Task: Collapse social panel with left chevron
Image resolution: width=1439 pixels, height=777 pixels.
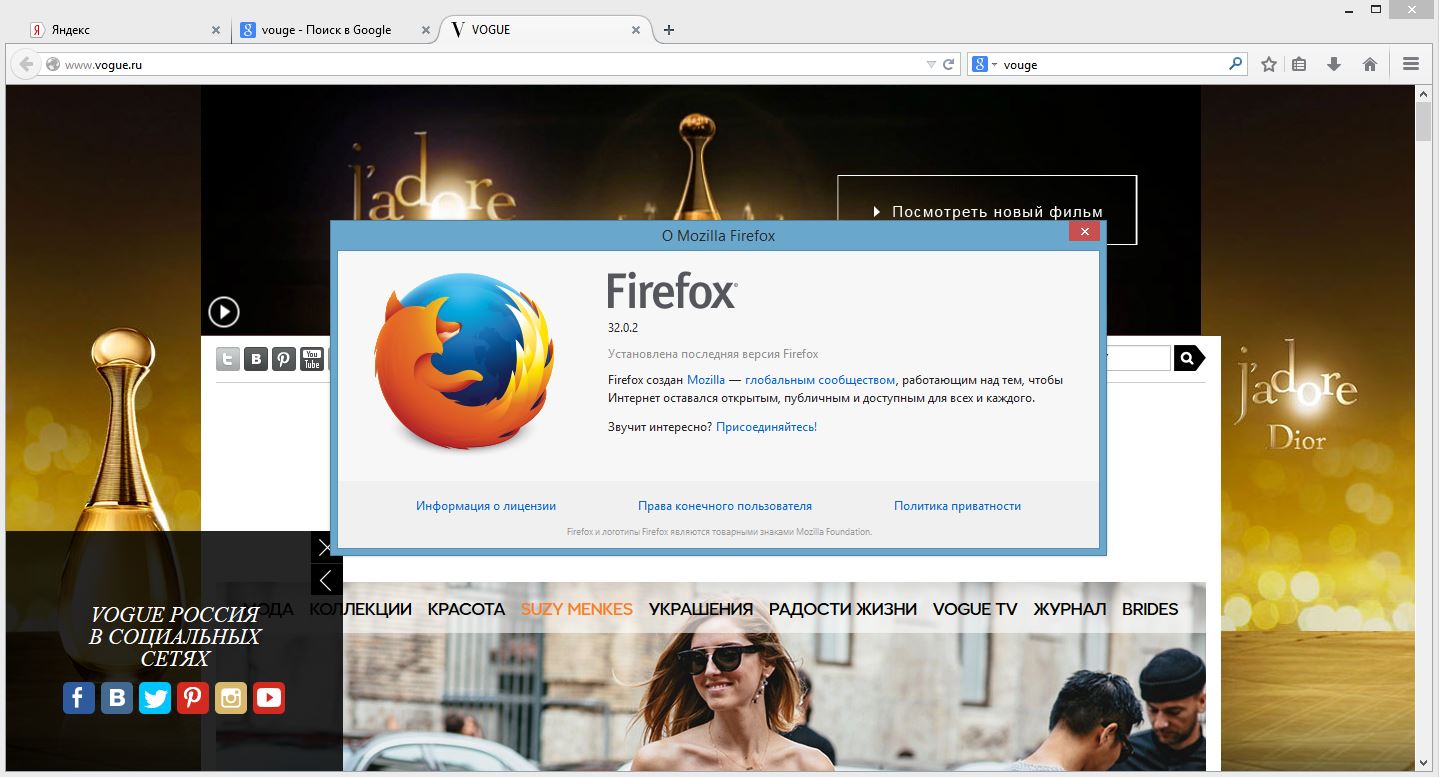Action: (326, 580)
